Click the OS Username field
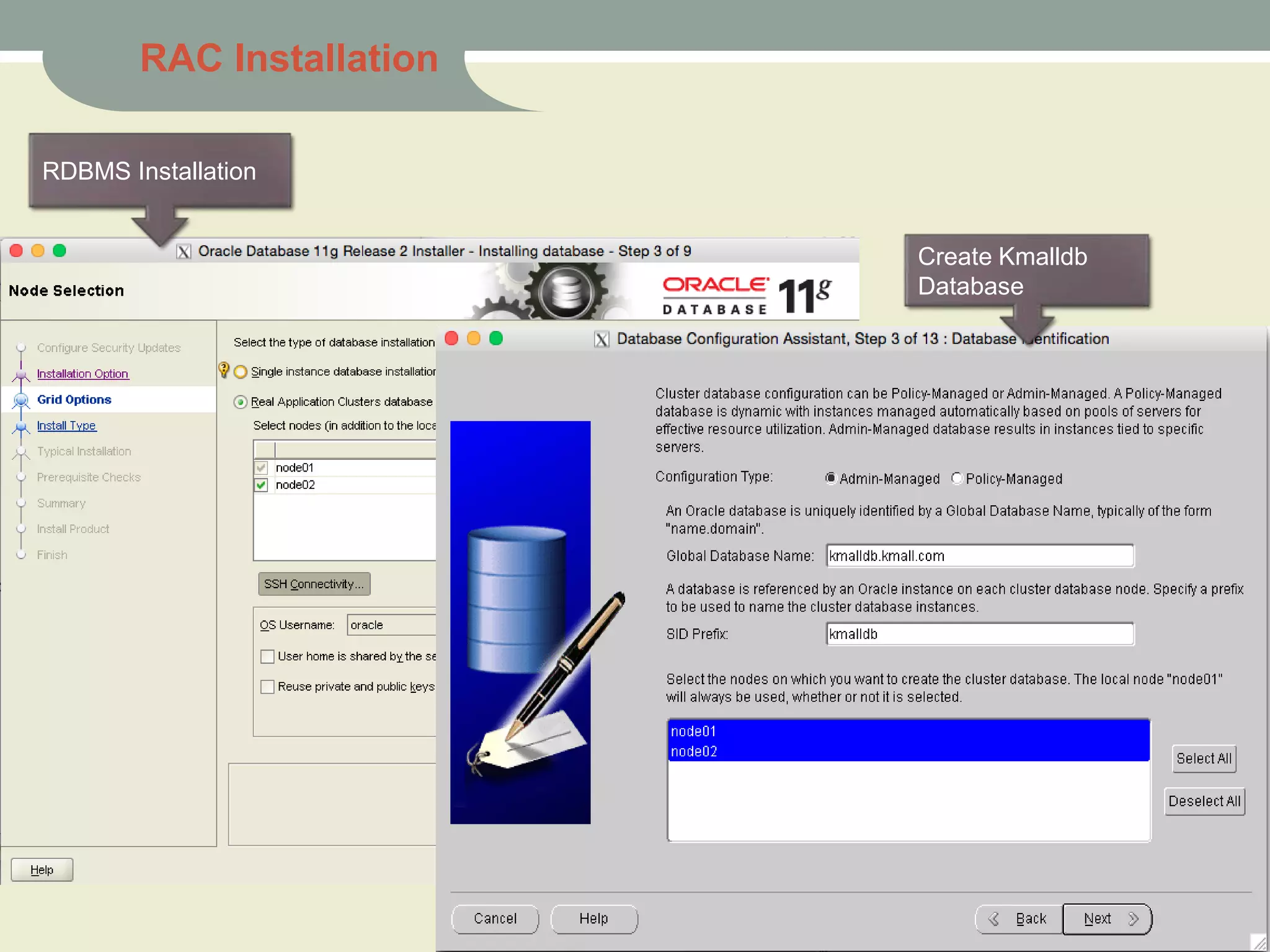The width and height of the screenshot is (1270, 952). pos(392,625)
